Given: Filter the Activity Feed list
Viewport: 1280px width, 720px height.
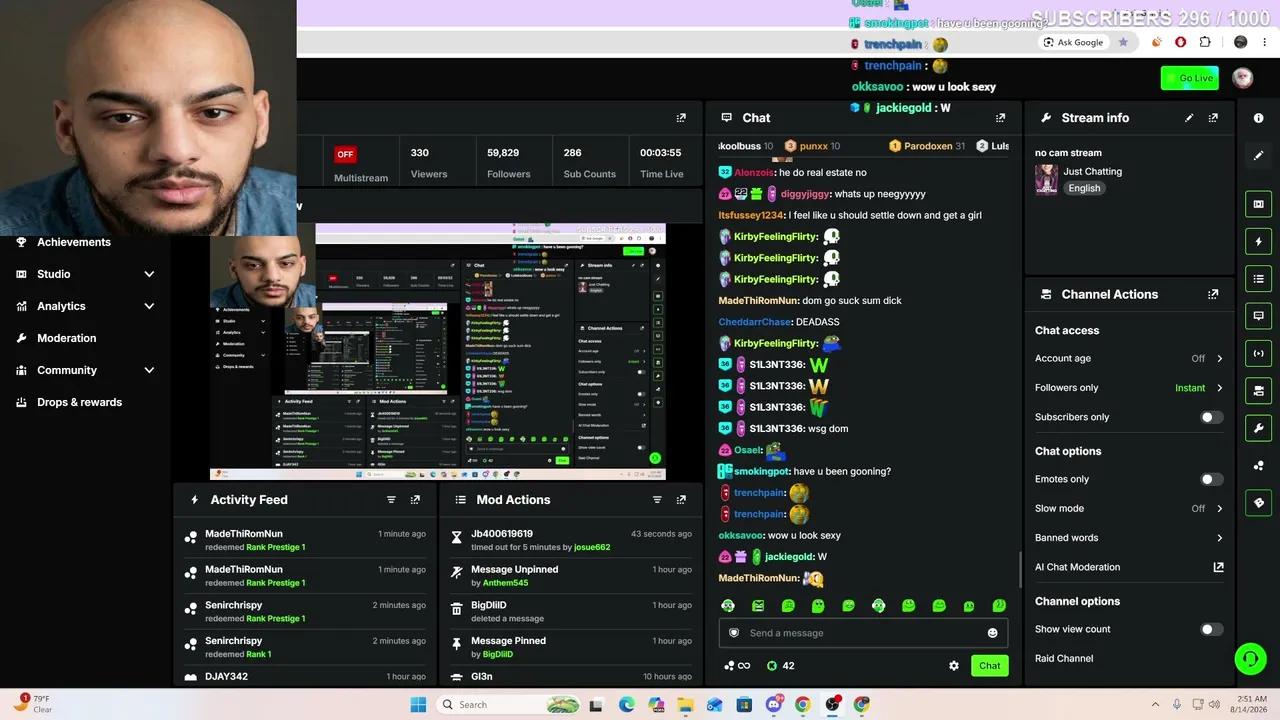Looking at the screenshot, I should (x=391, y=500).
